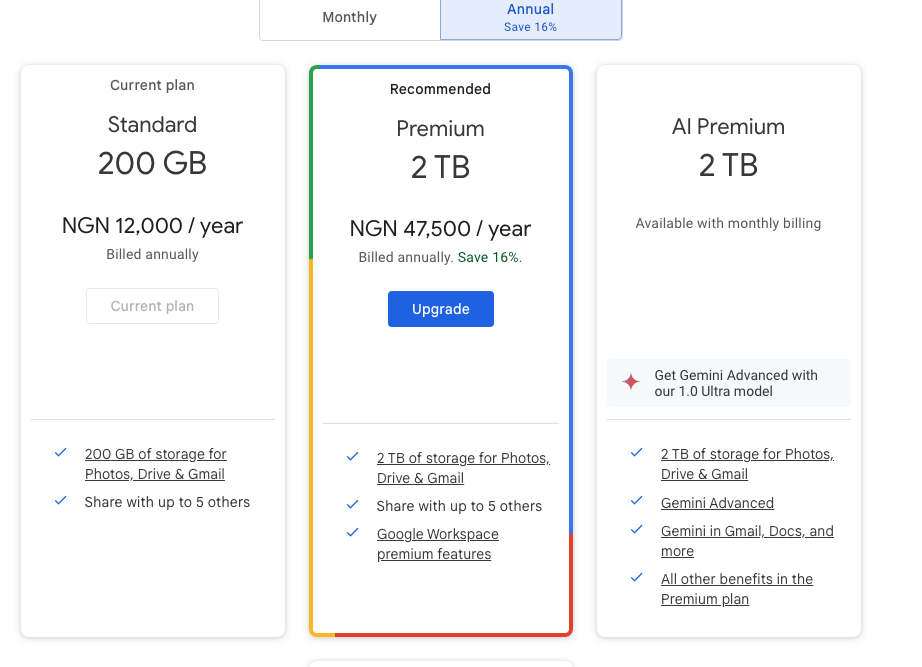Screen dimensions: 922x667
Task: Switch to the Monthly billing tab
Action: coord(350,18)
